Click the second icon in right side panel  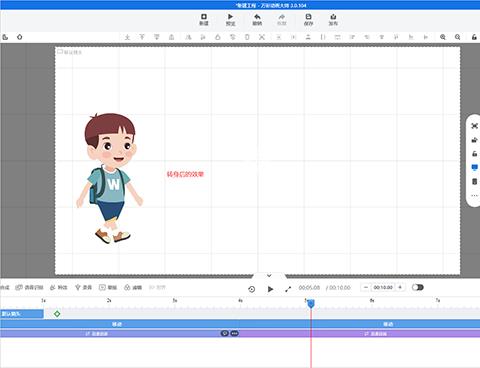tap(474, 140)
